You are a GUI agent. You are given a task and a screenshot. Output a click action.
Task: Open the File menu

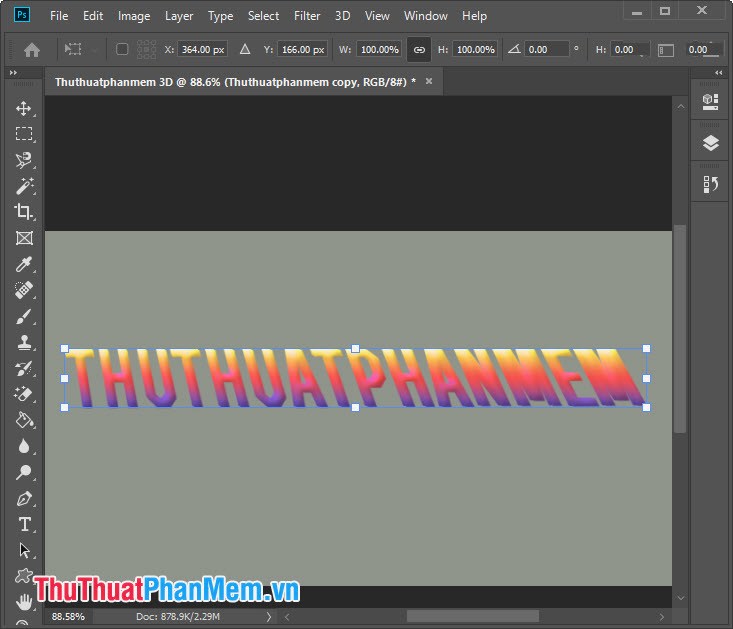click(59, 16)
